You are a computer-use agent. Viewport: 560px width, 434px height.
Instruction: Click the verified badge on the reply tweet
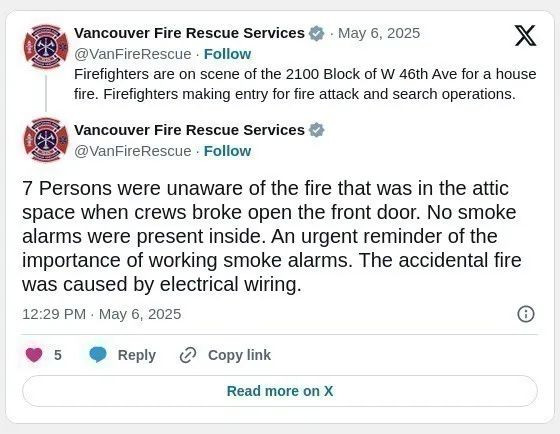tap(316, 130)
